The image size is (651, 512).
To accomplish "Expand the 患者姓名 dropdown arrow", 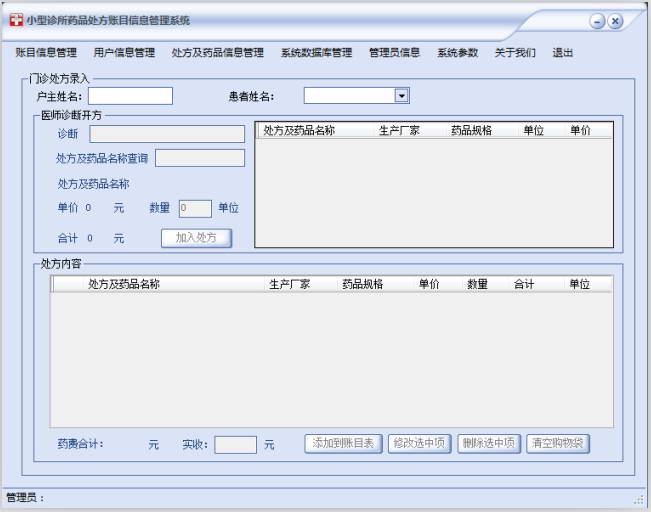I will (x=401, y=96).
